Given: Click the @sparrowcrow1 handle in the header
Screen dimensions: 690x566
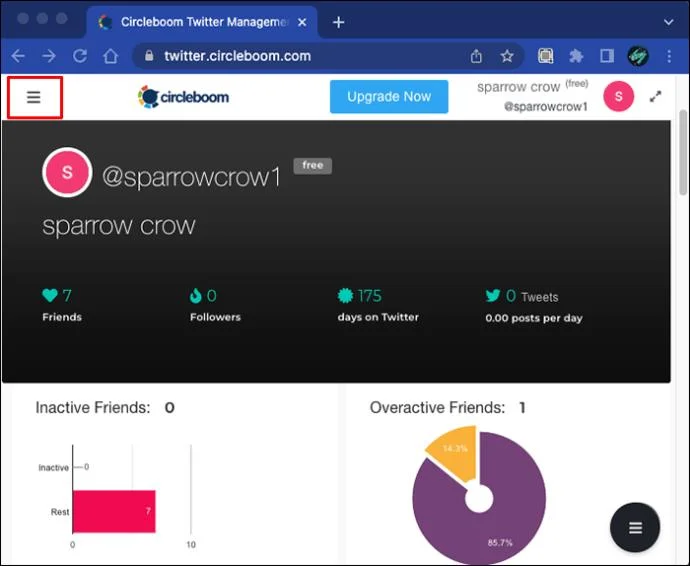Looking at the screenshot, I should (x=546, y=107).
